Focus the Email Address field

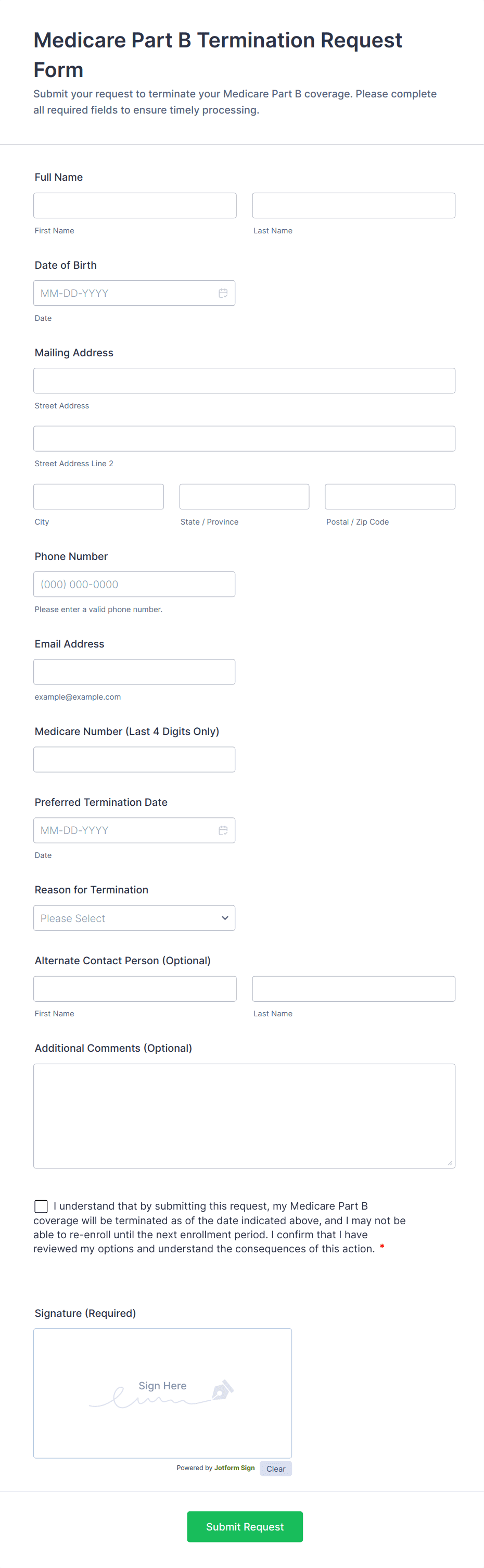[134, 672]
